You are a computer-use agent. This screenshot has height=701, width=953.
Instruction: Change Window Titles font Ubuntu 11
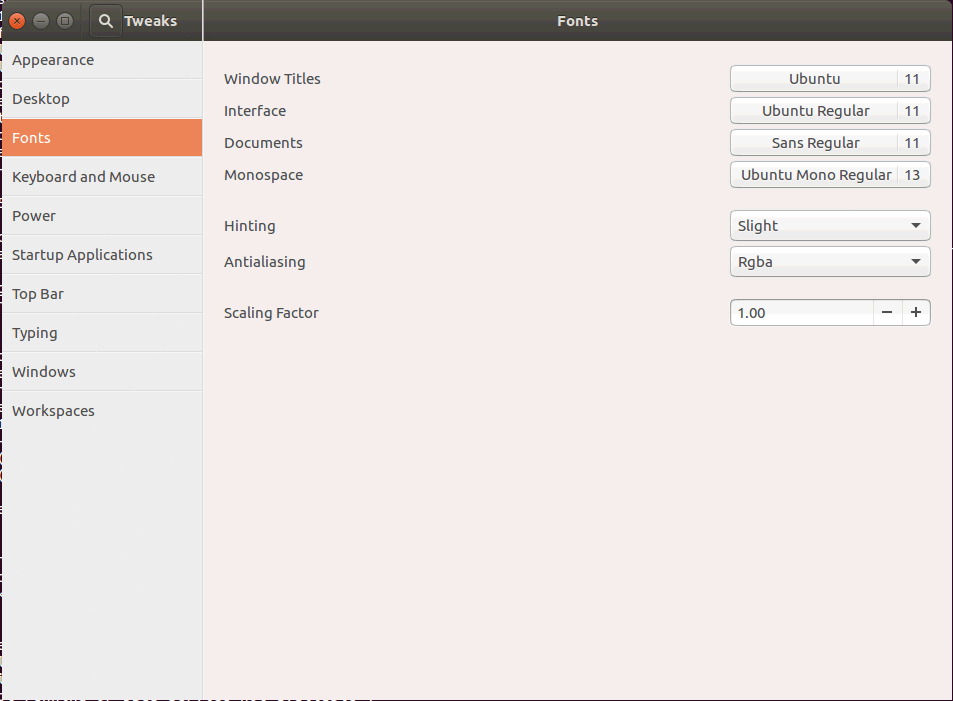click(x=830, y=78)
